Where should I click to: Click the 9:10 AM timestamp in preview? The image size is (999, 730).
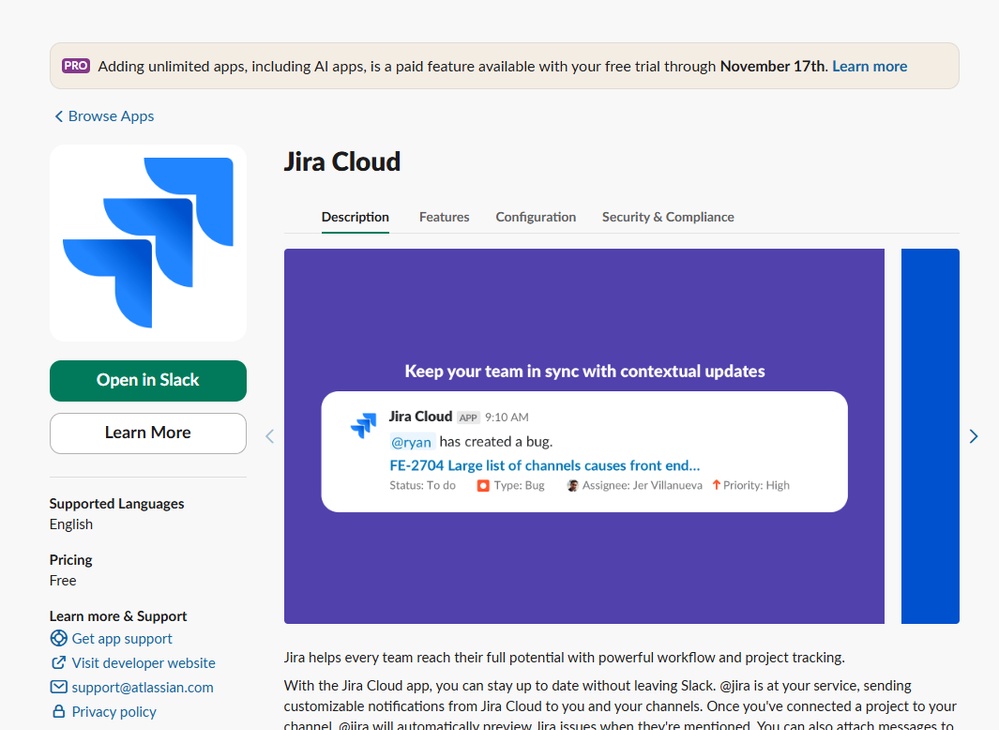(507, 417)
